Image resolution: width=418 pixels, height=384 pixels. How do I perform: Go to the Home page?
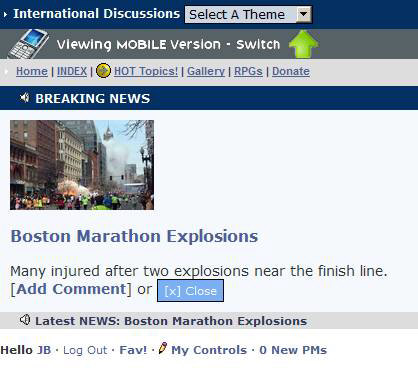coord(32,71)
